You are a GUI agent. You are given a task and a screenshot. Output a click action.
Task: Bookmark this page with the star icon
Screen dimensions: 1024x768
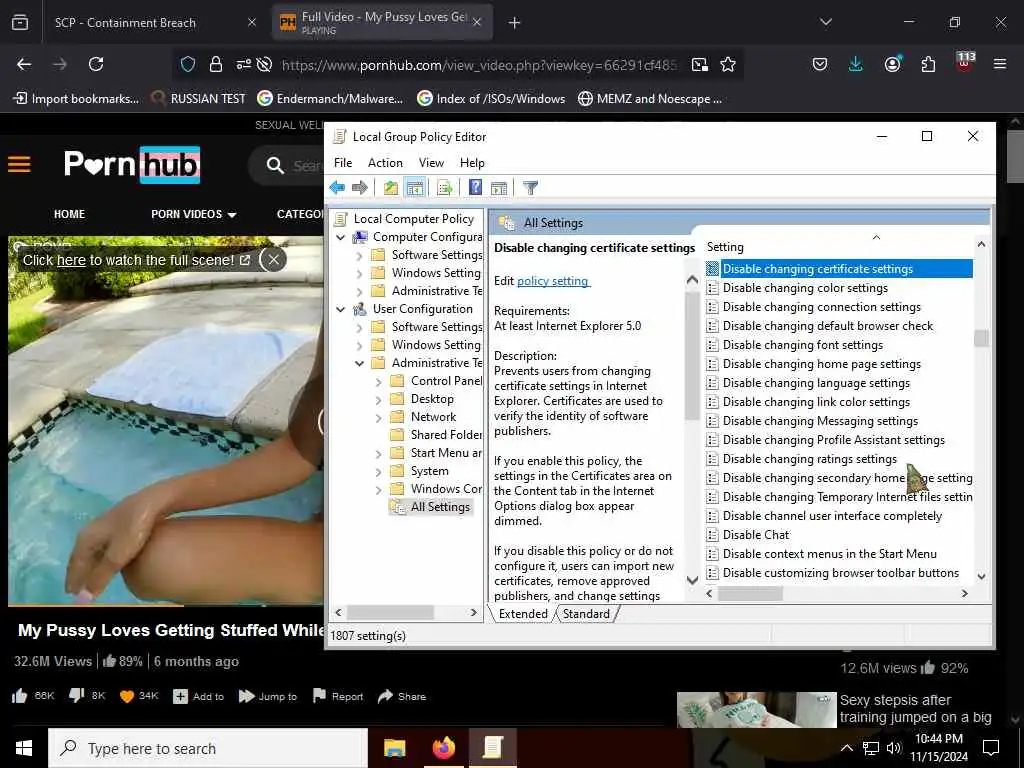[x=728, y=64]
